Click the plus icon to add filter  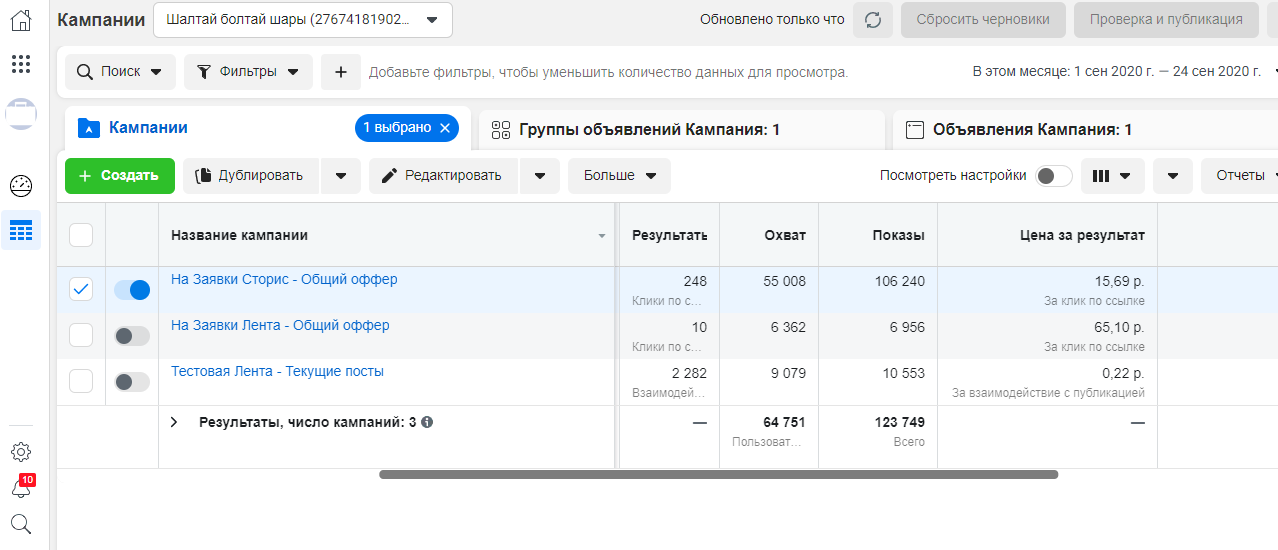[341, 72]
